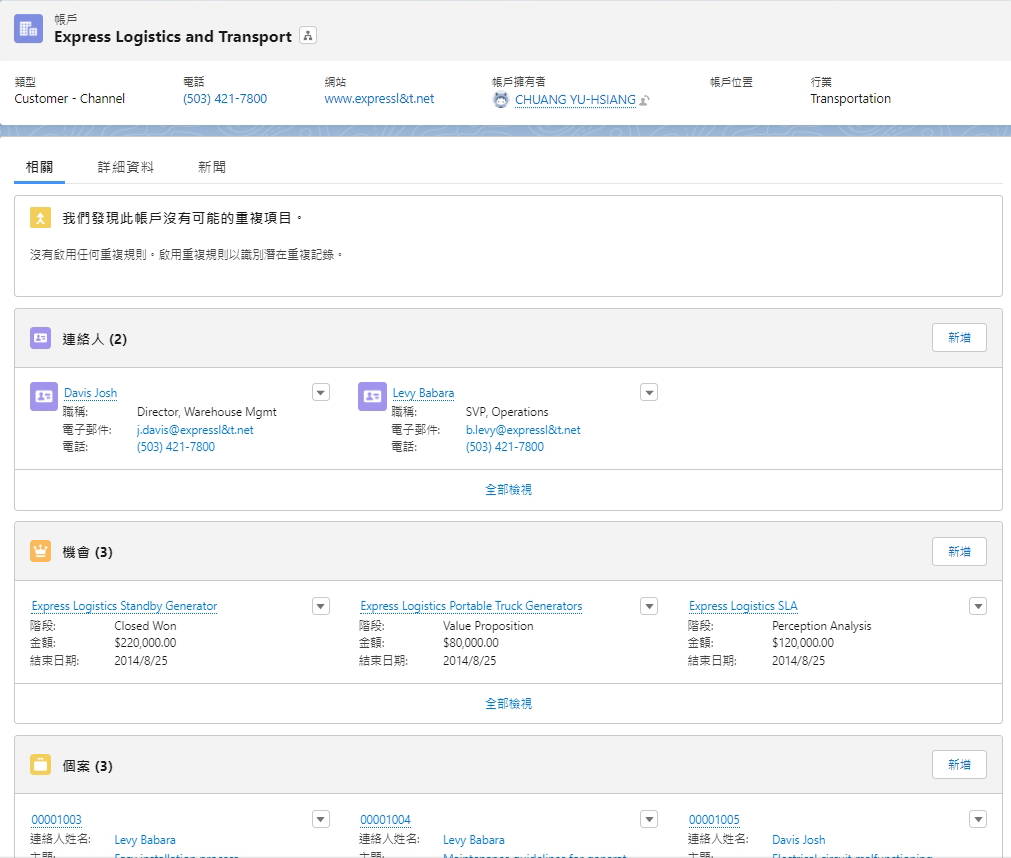Click the purple 連絡人 section icon
This screenshot has width=1011, height=858.
pyautogui.click(x=41, y=338)
